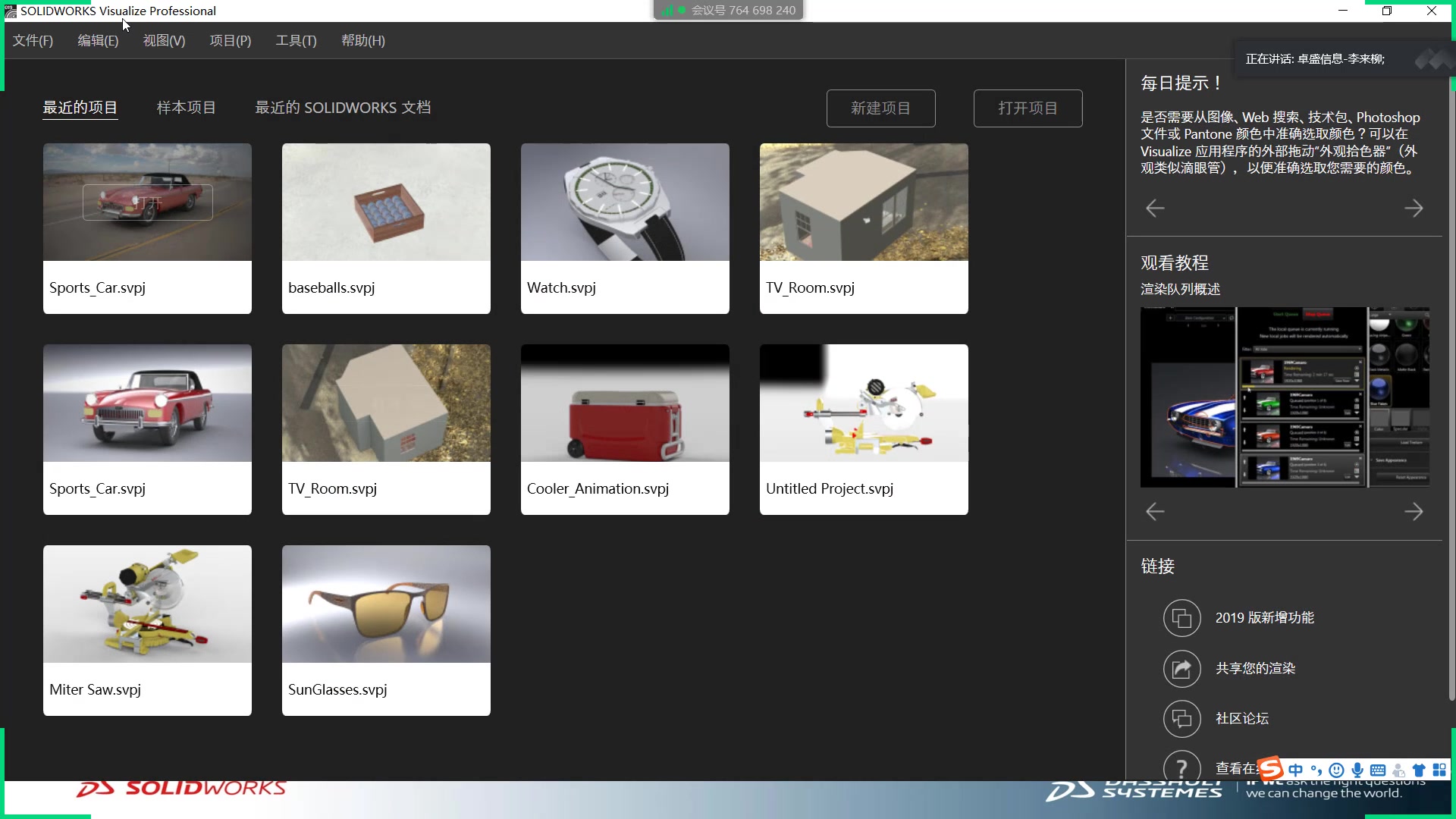The height and width of the screenshot is (819, 1456).
Task: Click the 新建项目 button
Action: pyautogui.click(x=880, y=108)
